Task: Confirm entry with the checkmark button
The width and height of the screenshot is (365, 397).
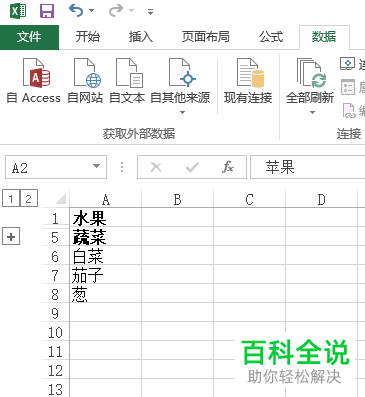Action: (192, 167)
